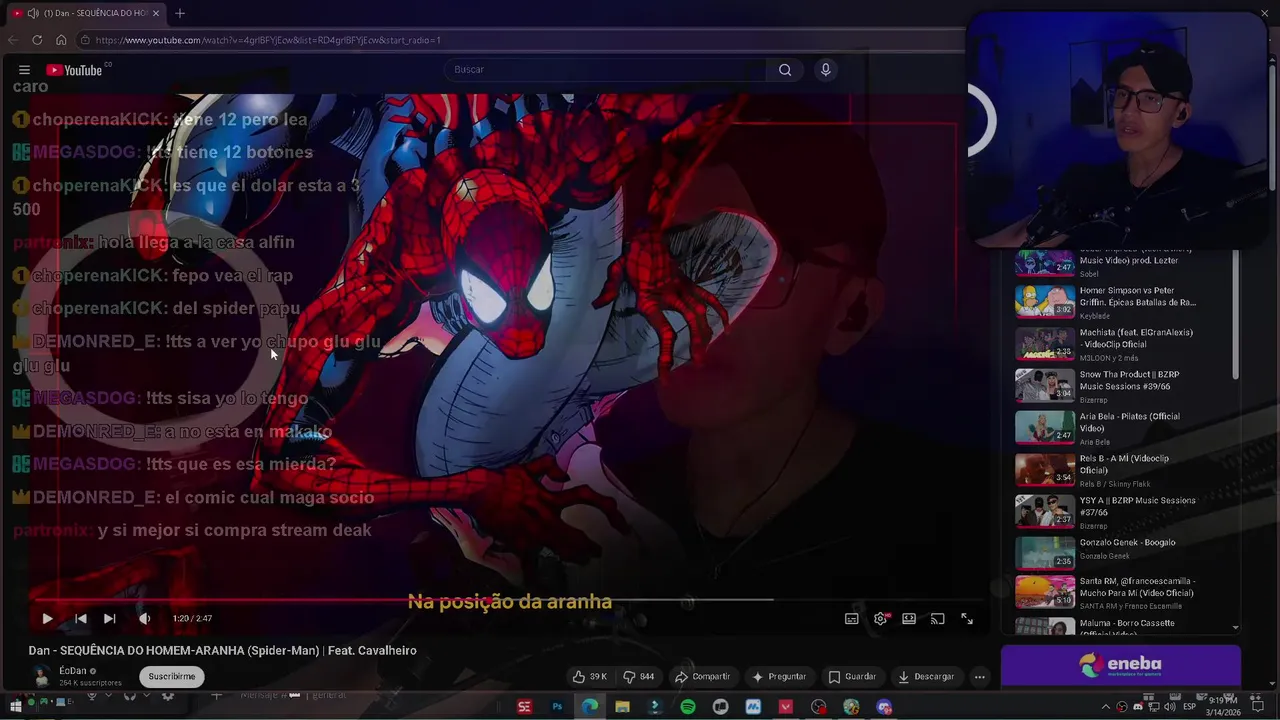Reload the page in browser toolbar
This screenshot has width=1280, height=720.
point(37,40)
